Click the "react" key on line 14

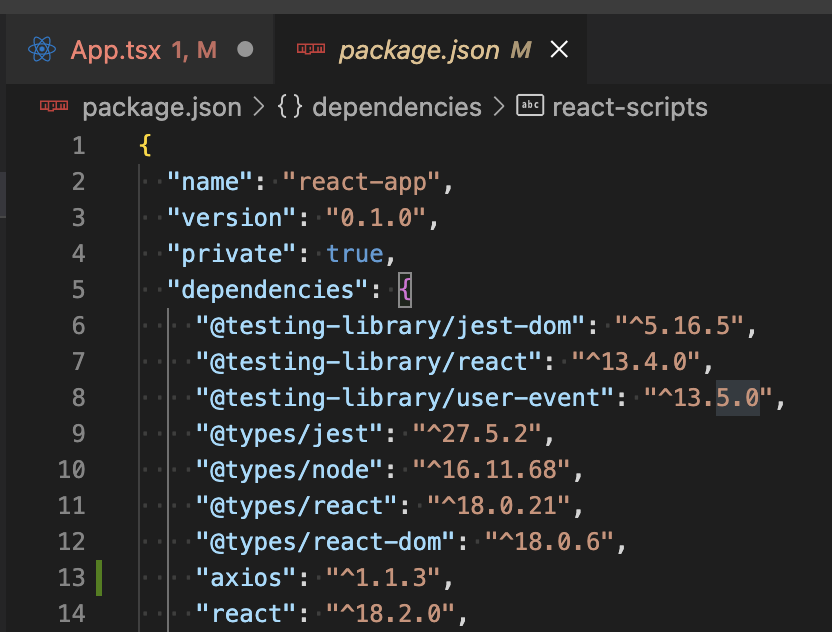click(x=245, y=614)
